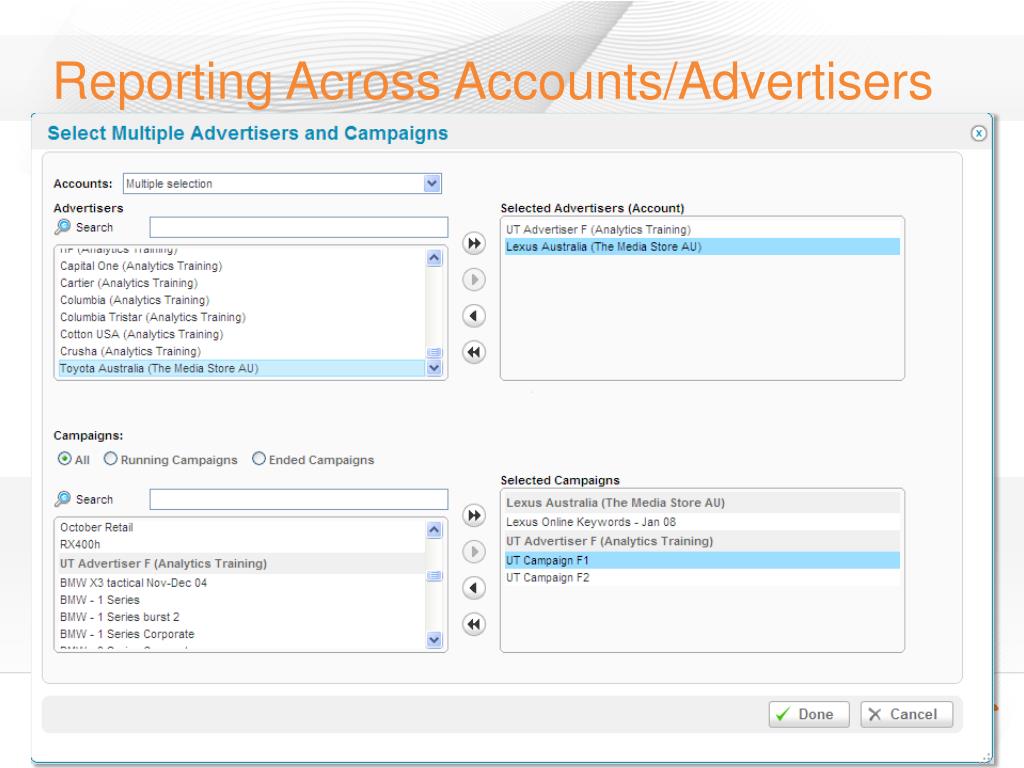Click UT Advertiser F group header in campaigns list
The image size is (1024, 768).
[242, 563]
